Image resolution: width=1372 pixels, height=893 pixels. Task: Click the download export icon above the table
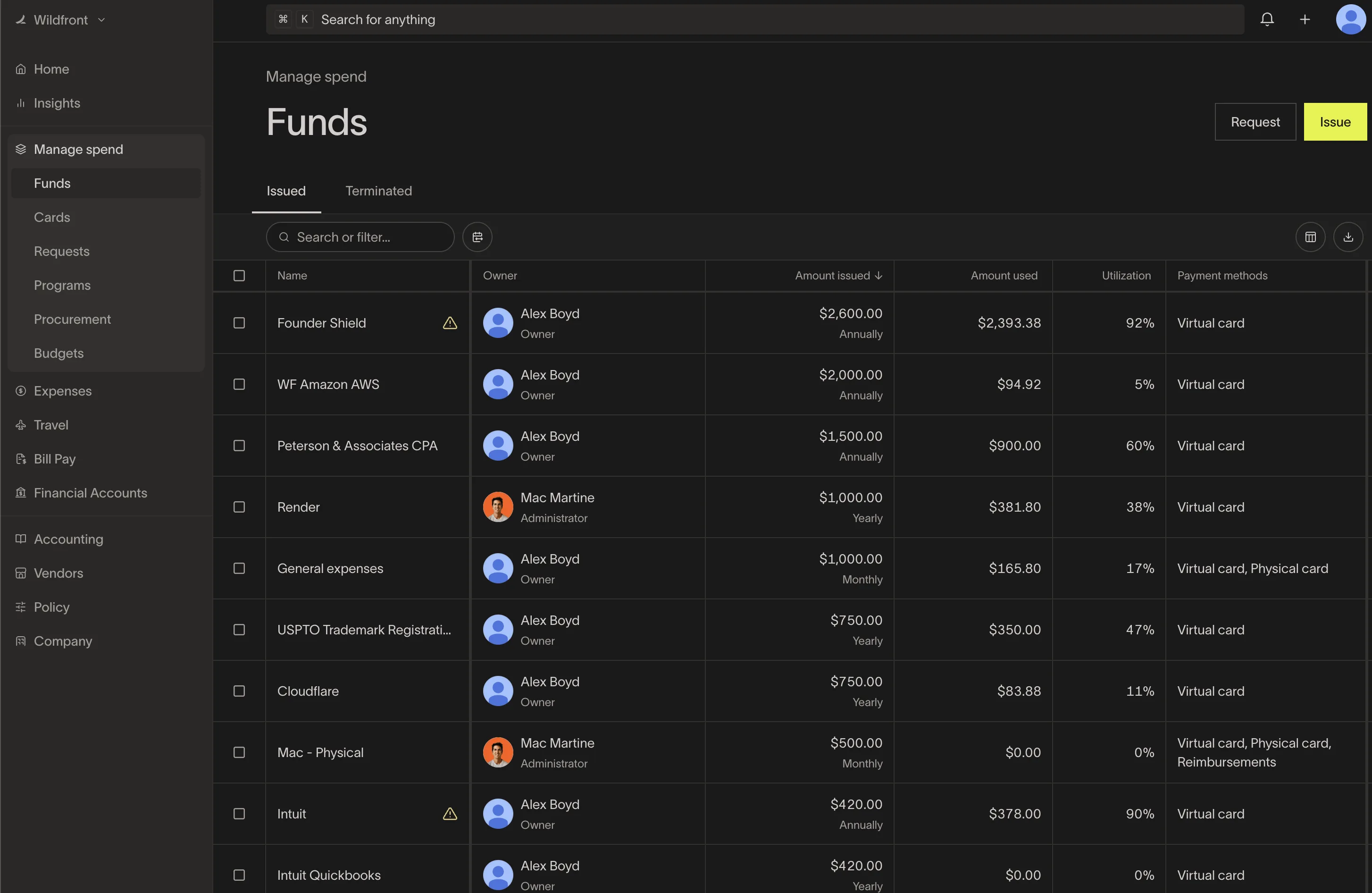click(x=1349, y=236)
